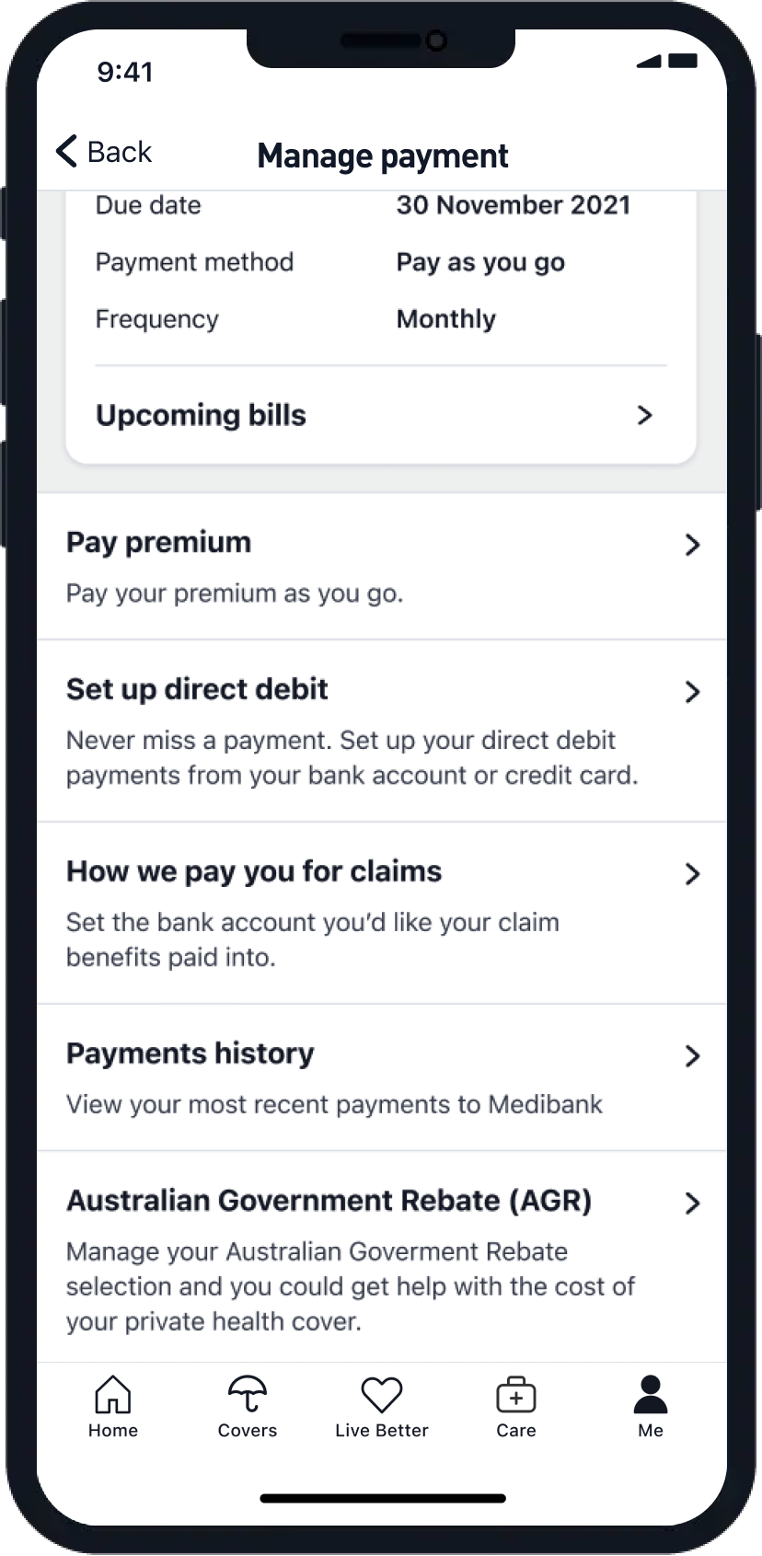Expand Set up direct debit via its chevron
The height and width of the screenshot is (1556, 762).
pyautogui.click(x=691, y=692)
